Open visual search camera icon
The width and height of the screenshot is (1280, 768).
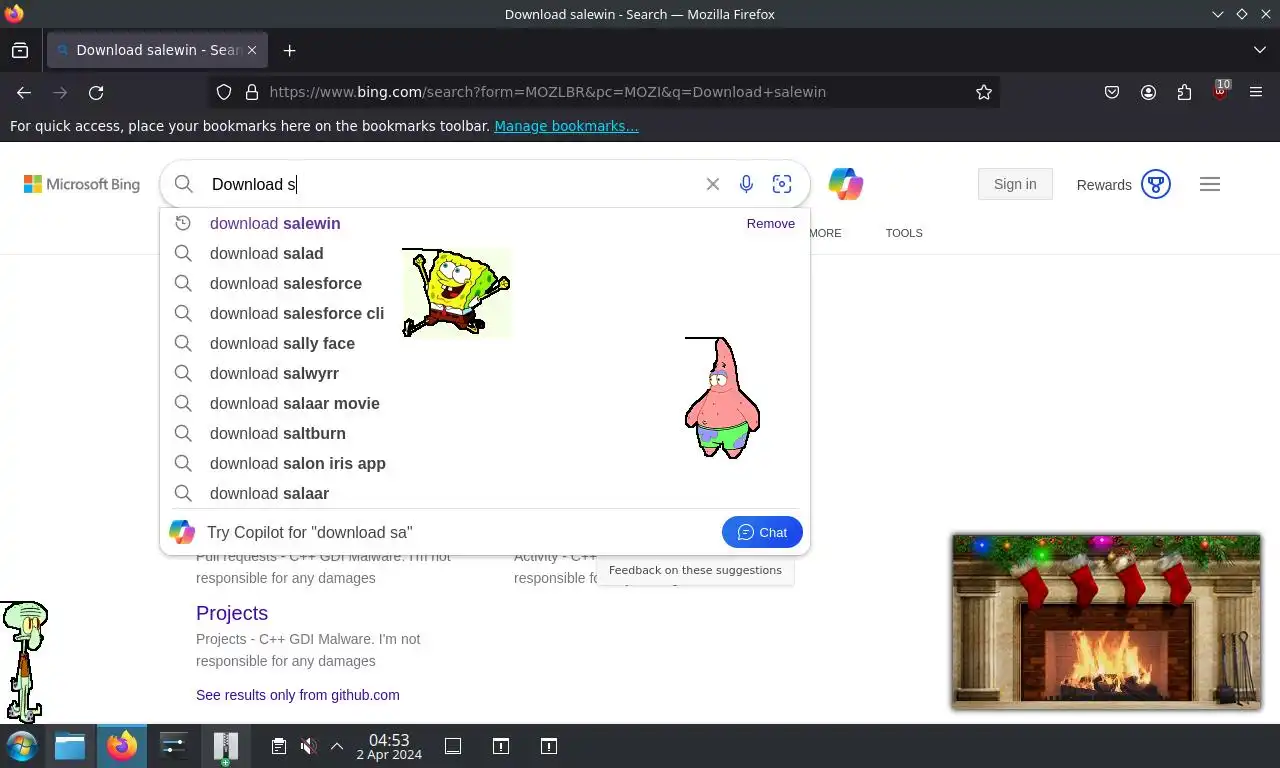pos(782,184)
